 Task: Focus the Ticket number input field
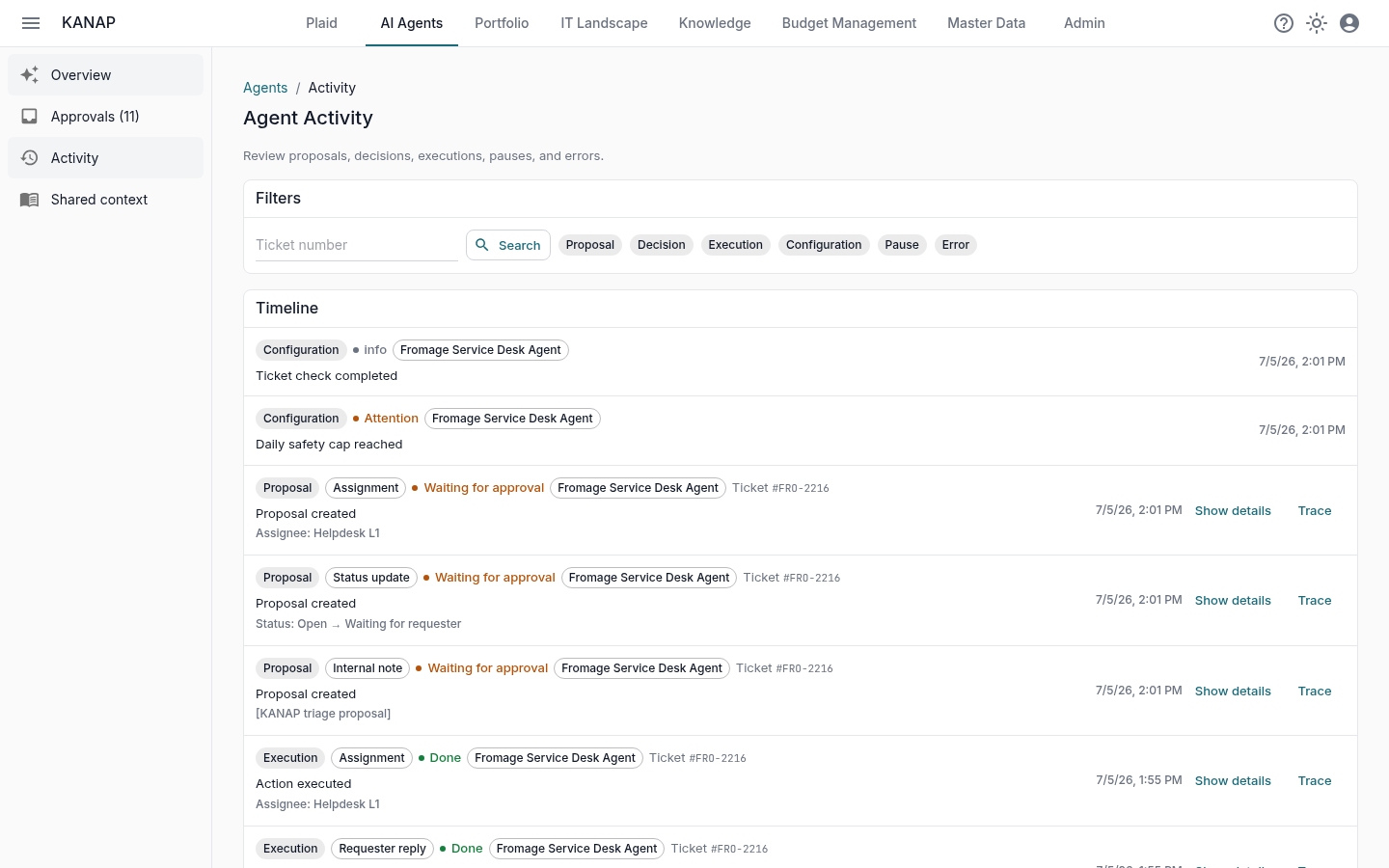(357, 245)
